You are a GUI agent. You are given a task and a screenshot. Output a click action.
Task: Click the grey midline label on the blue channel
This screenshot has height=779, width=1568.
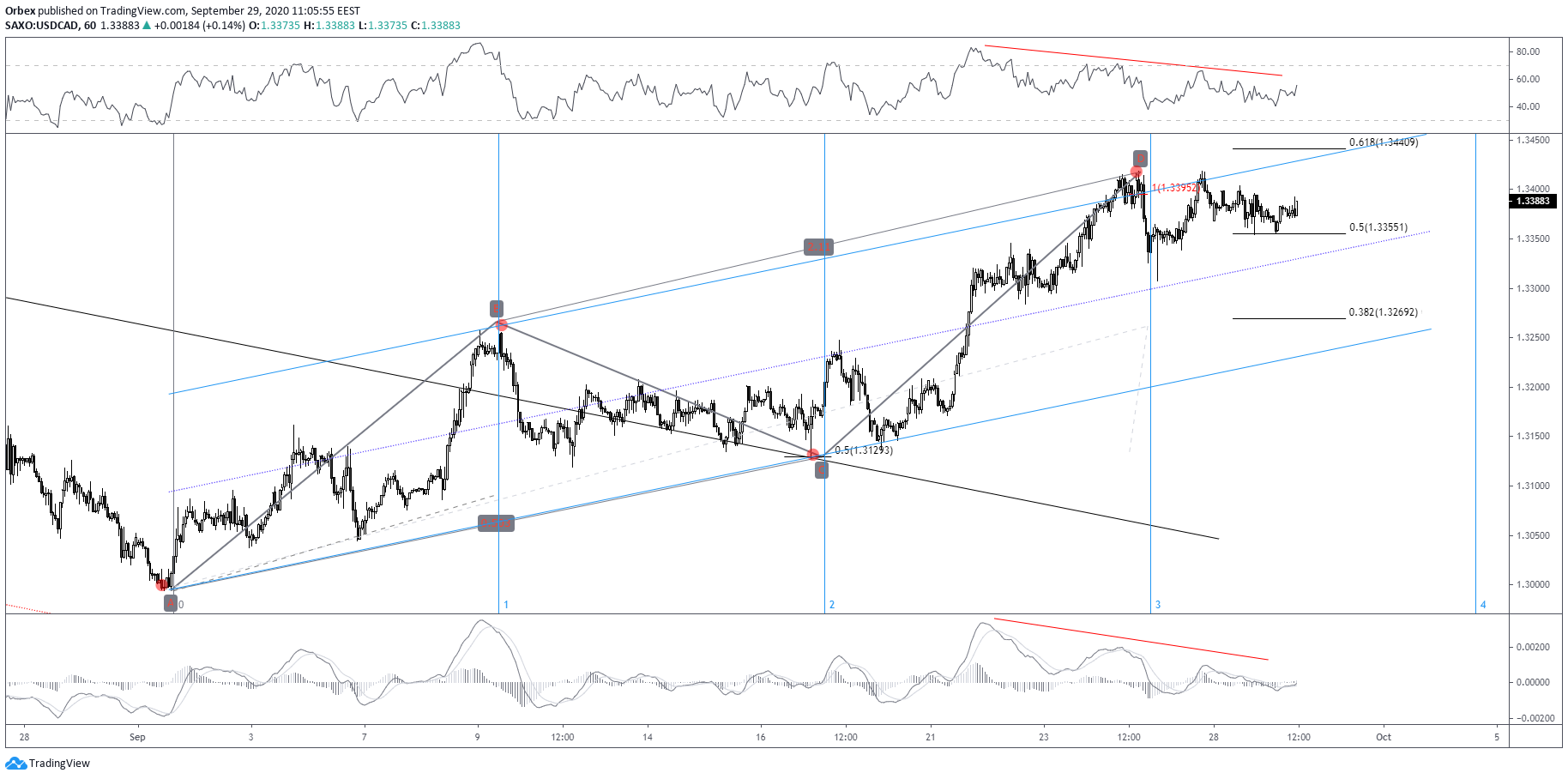(820, 248)
